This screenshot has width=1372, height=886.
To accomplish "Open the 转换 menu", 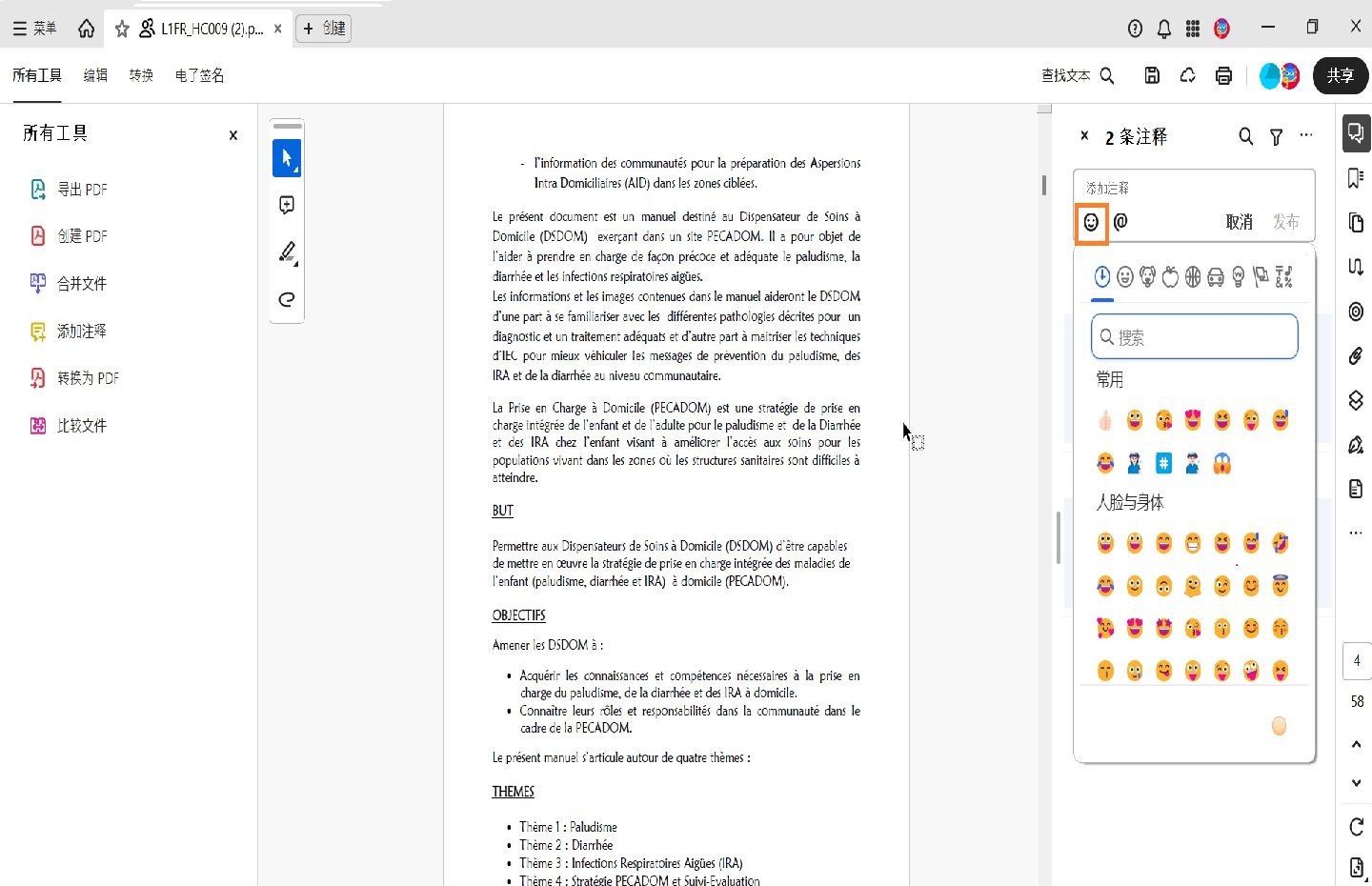I will (x=141, y=75).
